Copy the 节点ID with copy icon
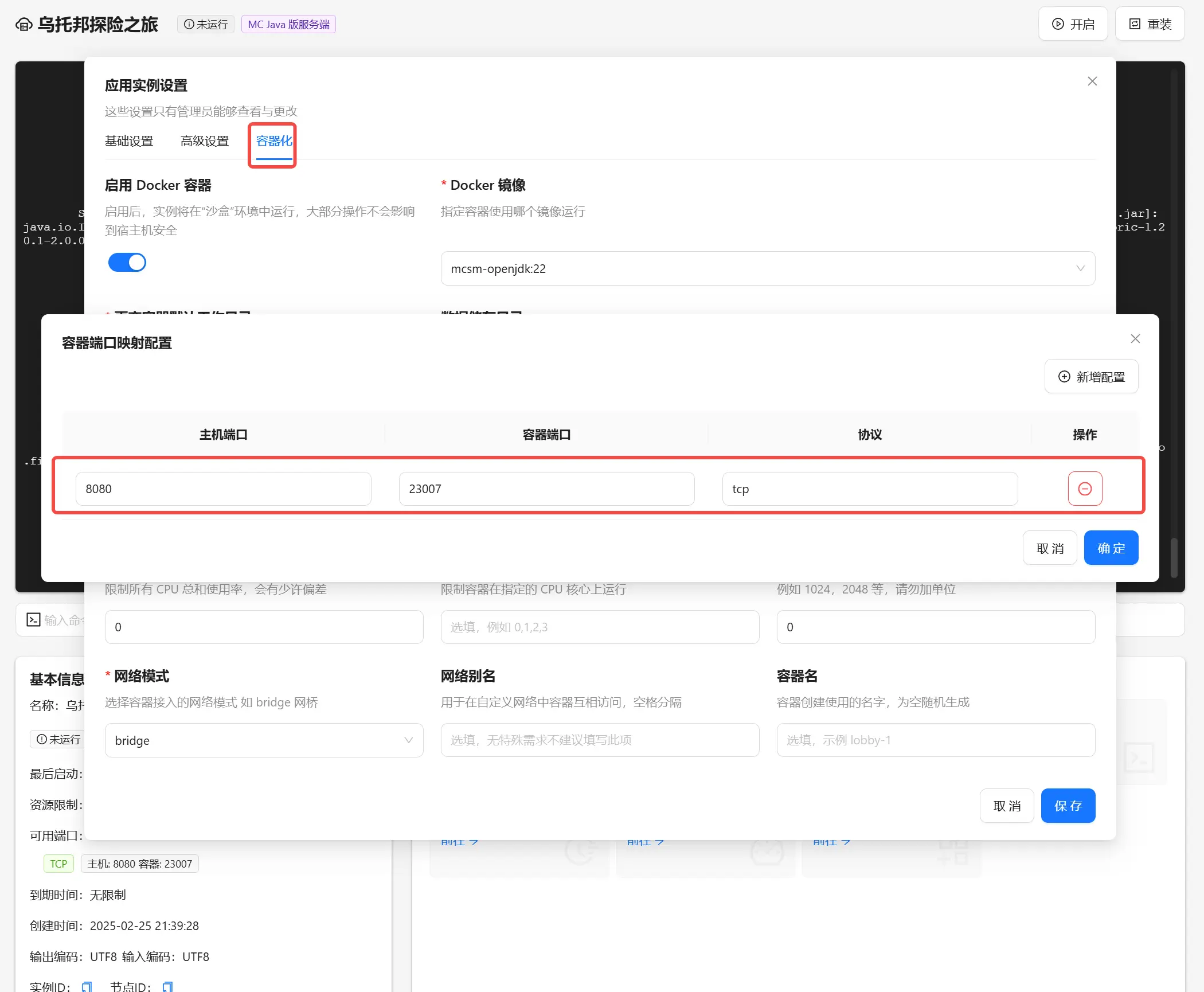The image size is (1204, 992). pyautogui.click(x=167, y=987)
